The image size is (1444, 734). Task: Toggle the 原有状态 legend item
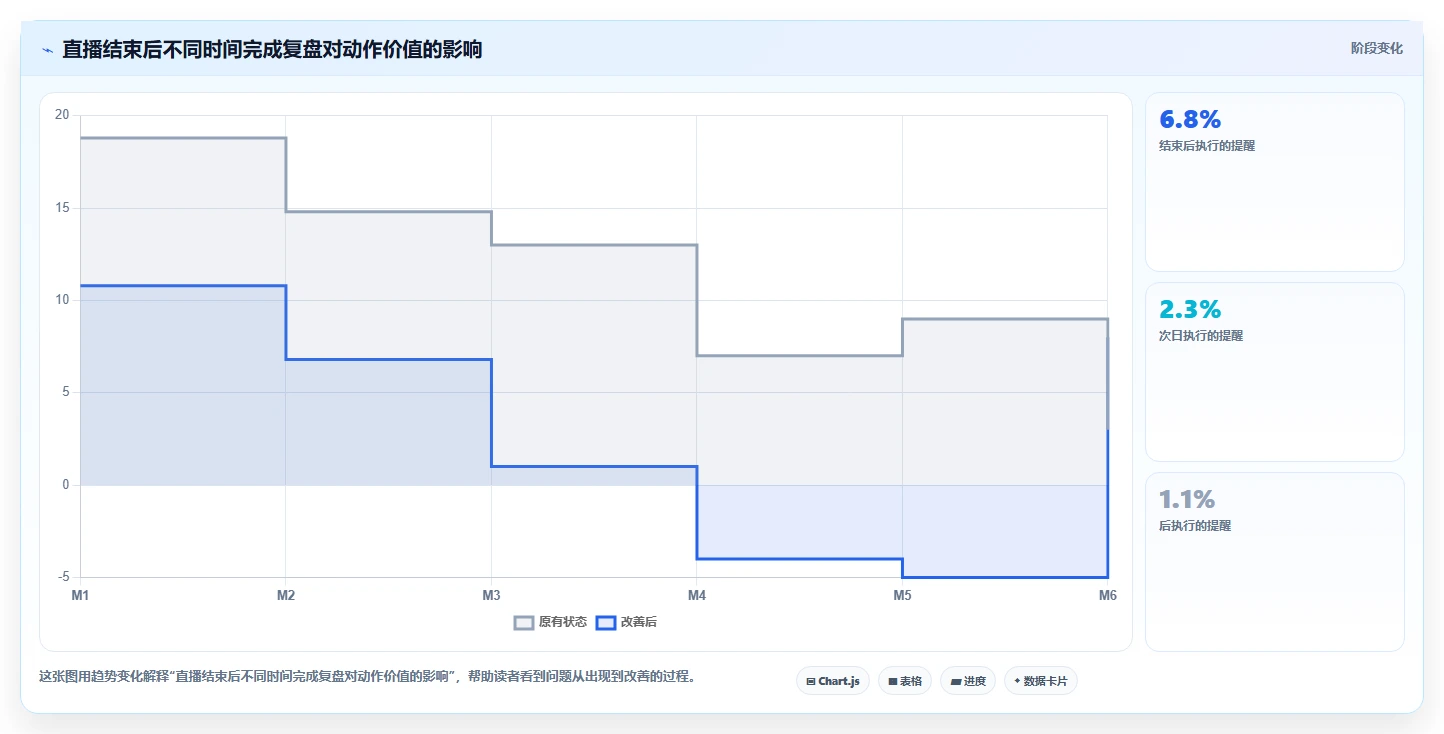coord(551,622)
